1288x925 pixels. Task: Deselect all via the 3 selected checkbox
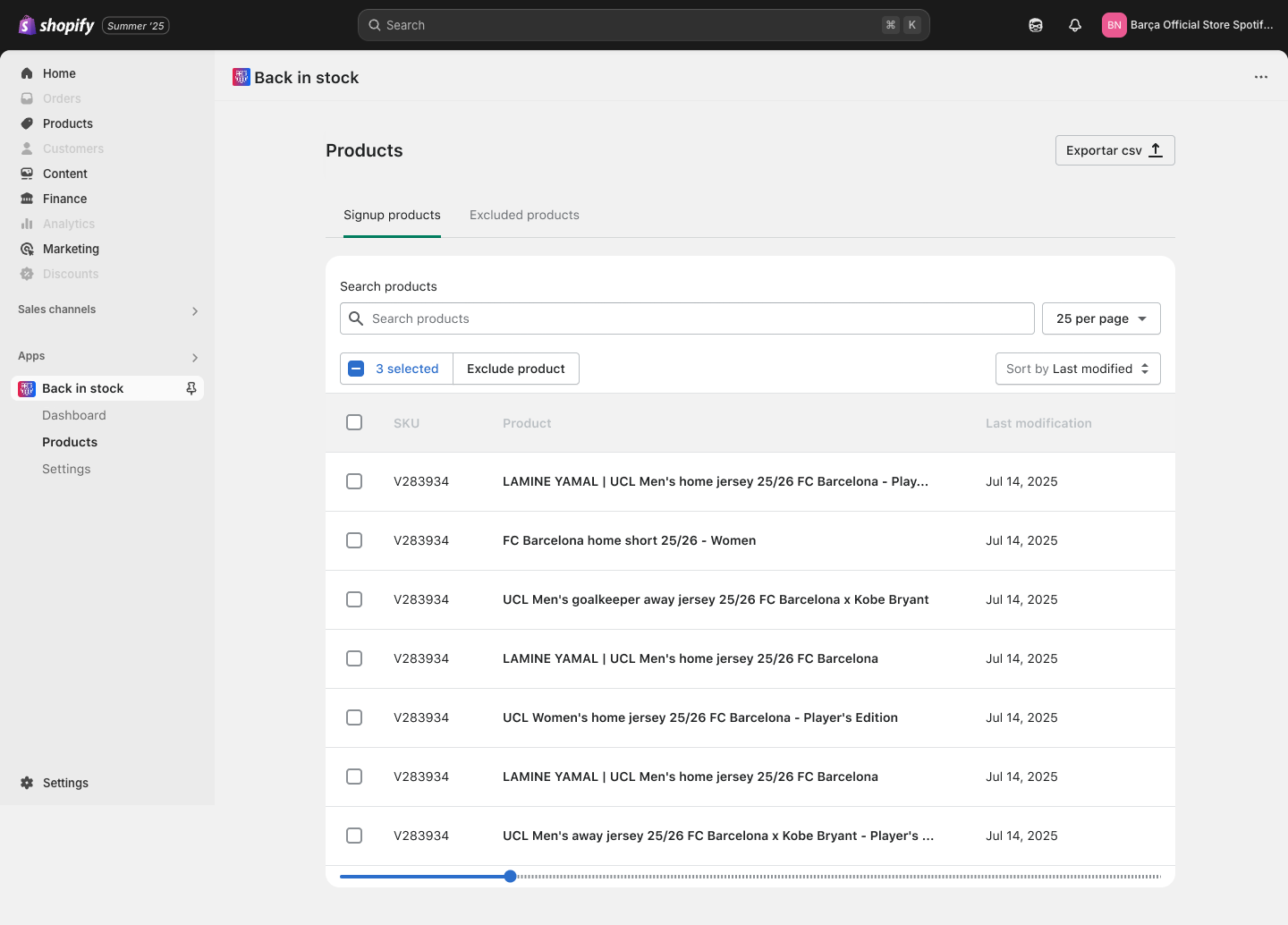pos(356,369)
